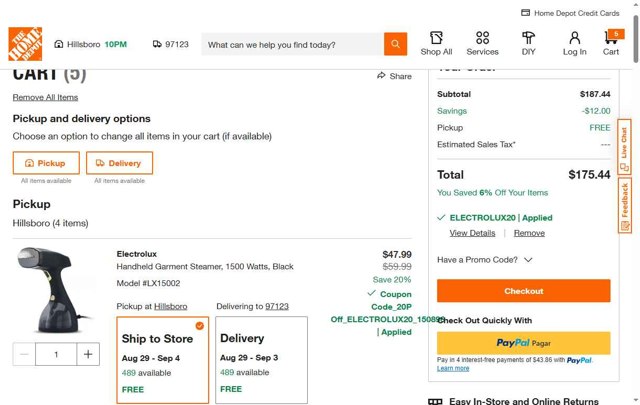This screenshot has height=405, width=640.
Task: Click Easy In-Store and Online Returns
Action: [x=524, y=401]
